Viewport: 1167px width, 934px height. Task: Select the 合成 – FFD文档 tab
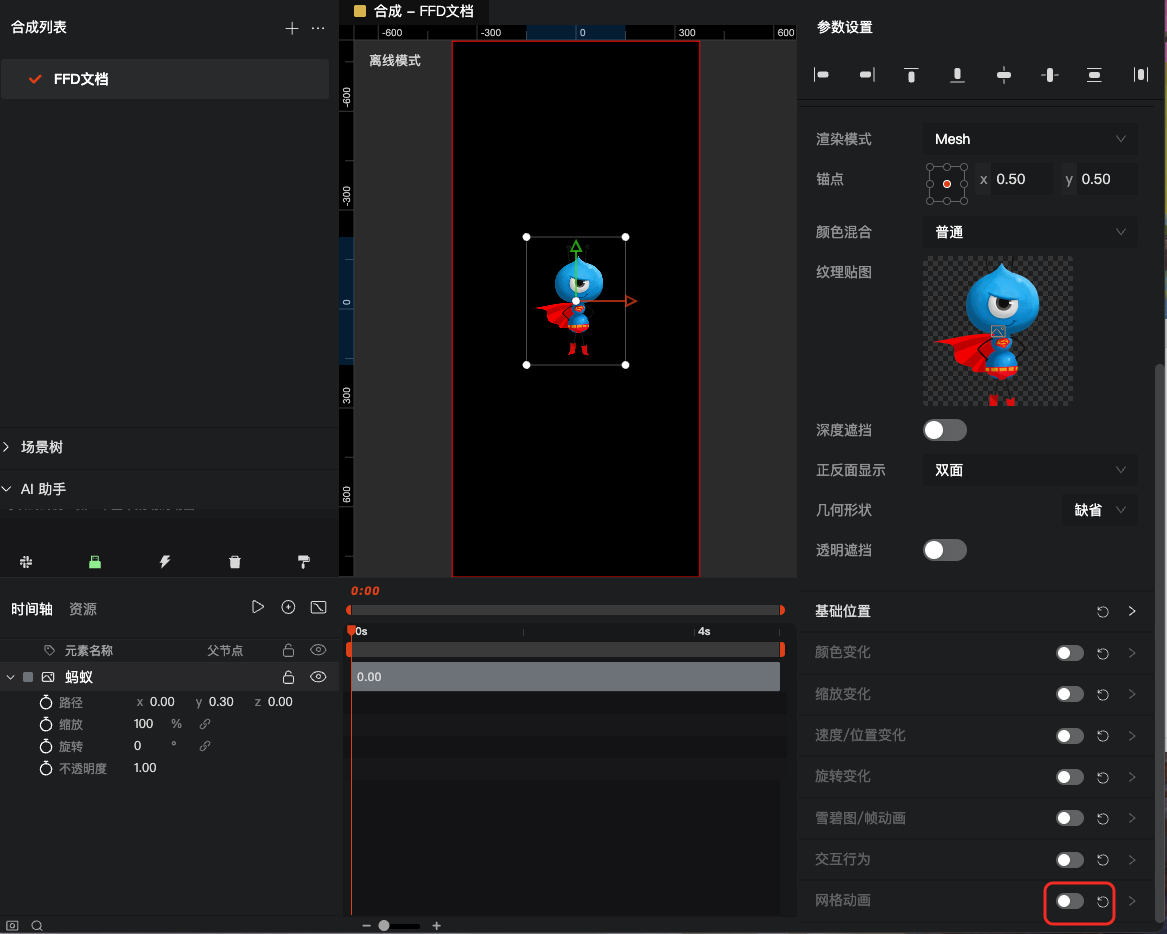pos(414,11)
